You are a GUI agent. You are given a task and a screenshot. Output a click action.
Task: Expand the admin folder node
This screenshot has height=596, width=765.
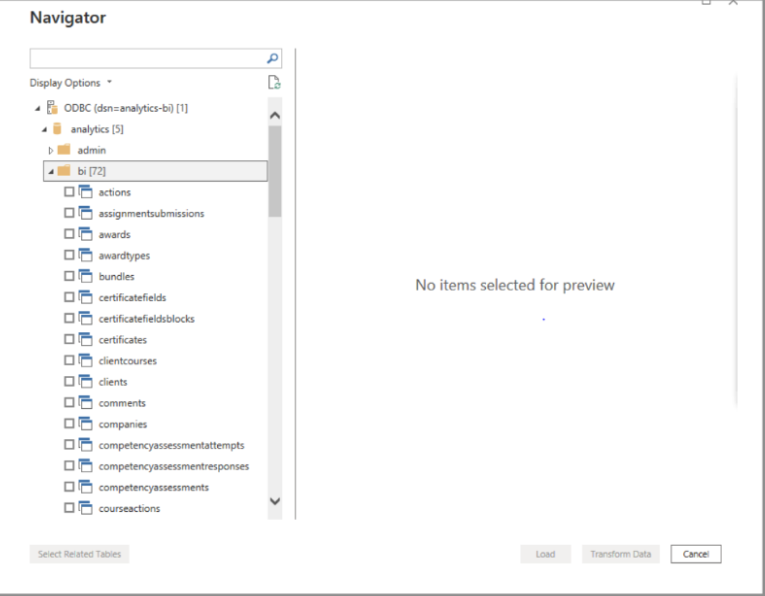[51, 150]
